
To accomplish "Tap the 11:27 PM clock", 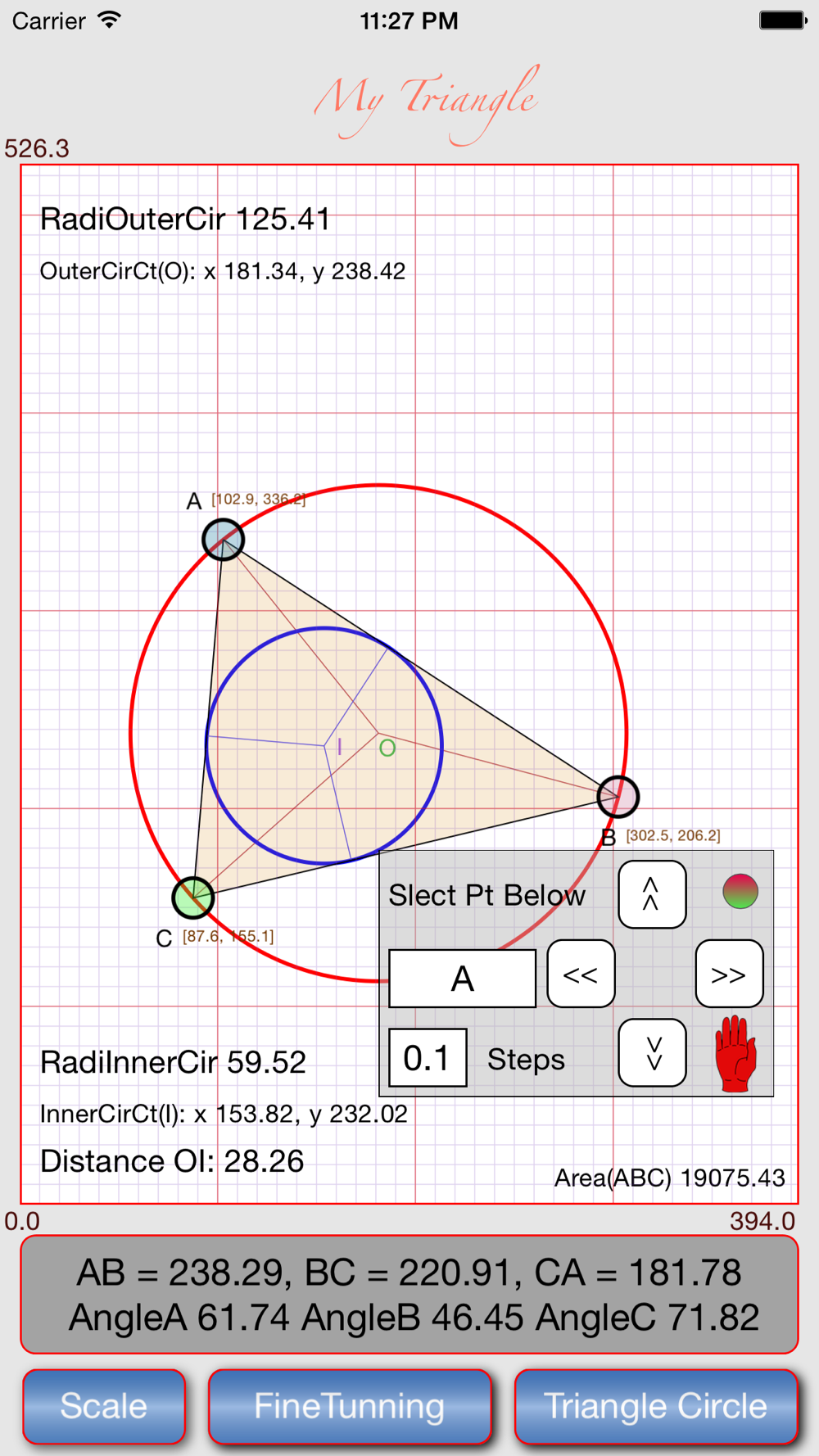I will 409,21.
